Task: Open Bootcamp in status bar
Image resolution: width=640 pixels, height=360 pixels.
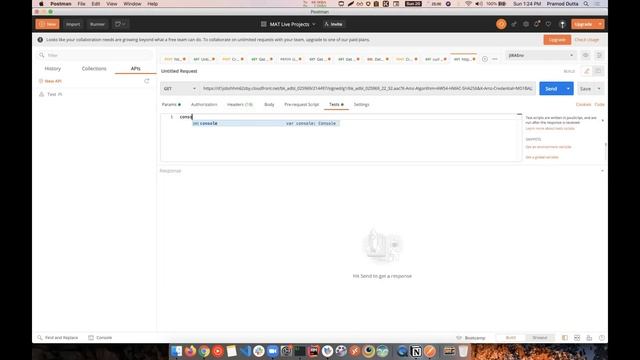Action: click(471, 338)
